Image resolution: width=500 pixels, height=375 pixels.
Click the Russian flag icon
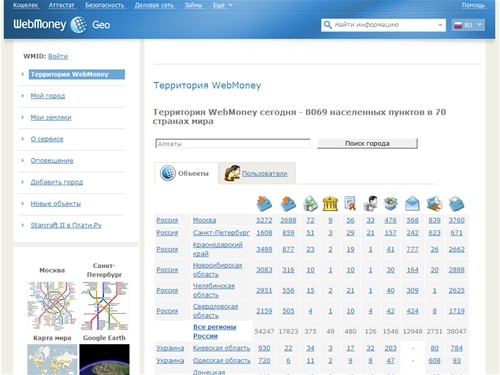click(458, 25)
